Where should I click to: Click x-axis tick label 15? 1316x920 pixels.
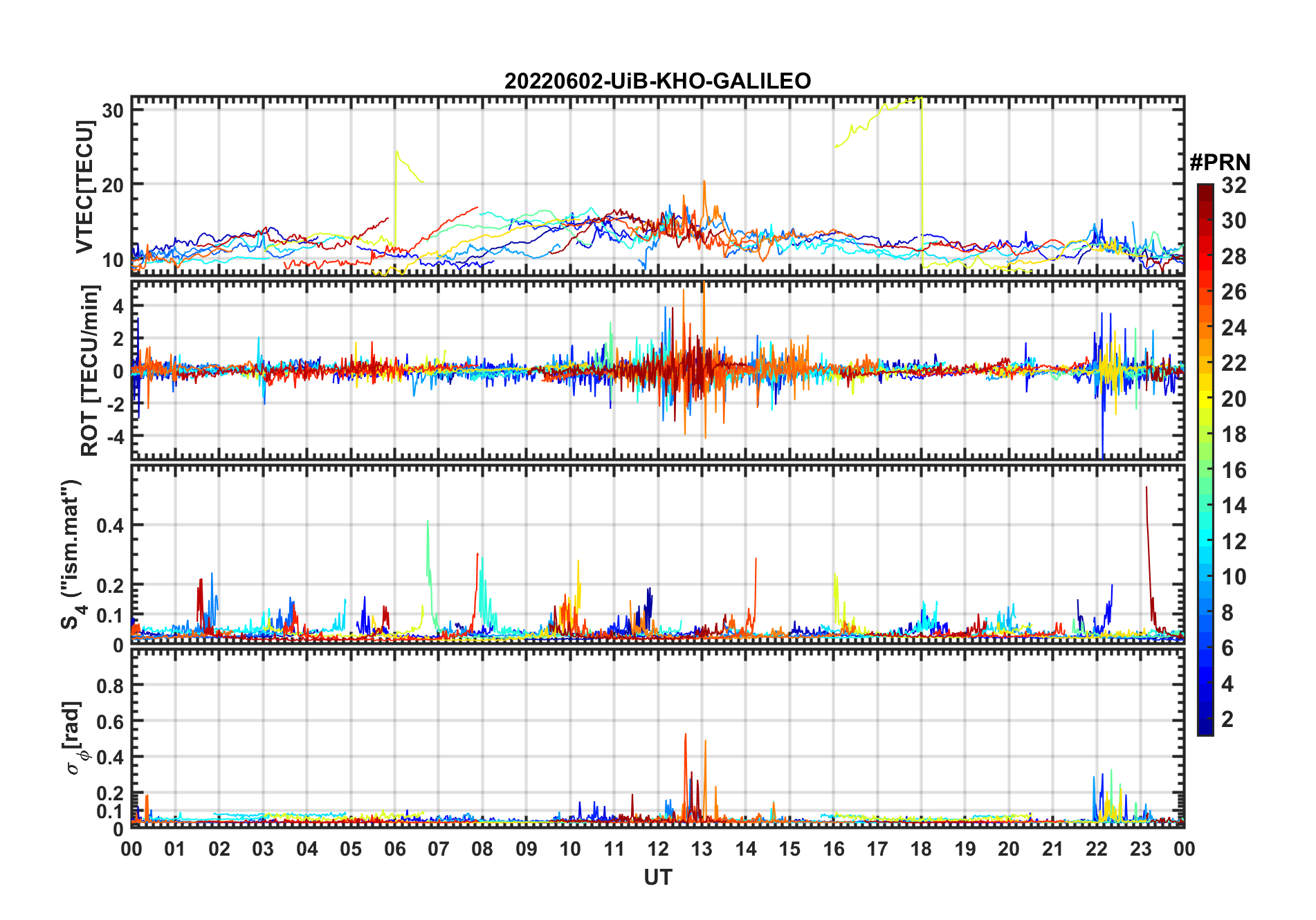point(789,849)
